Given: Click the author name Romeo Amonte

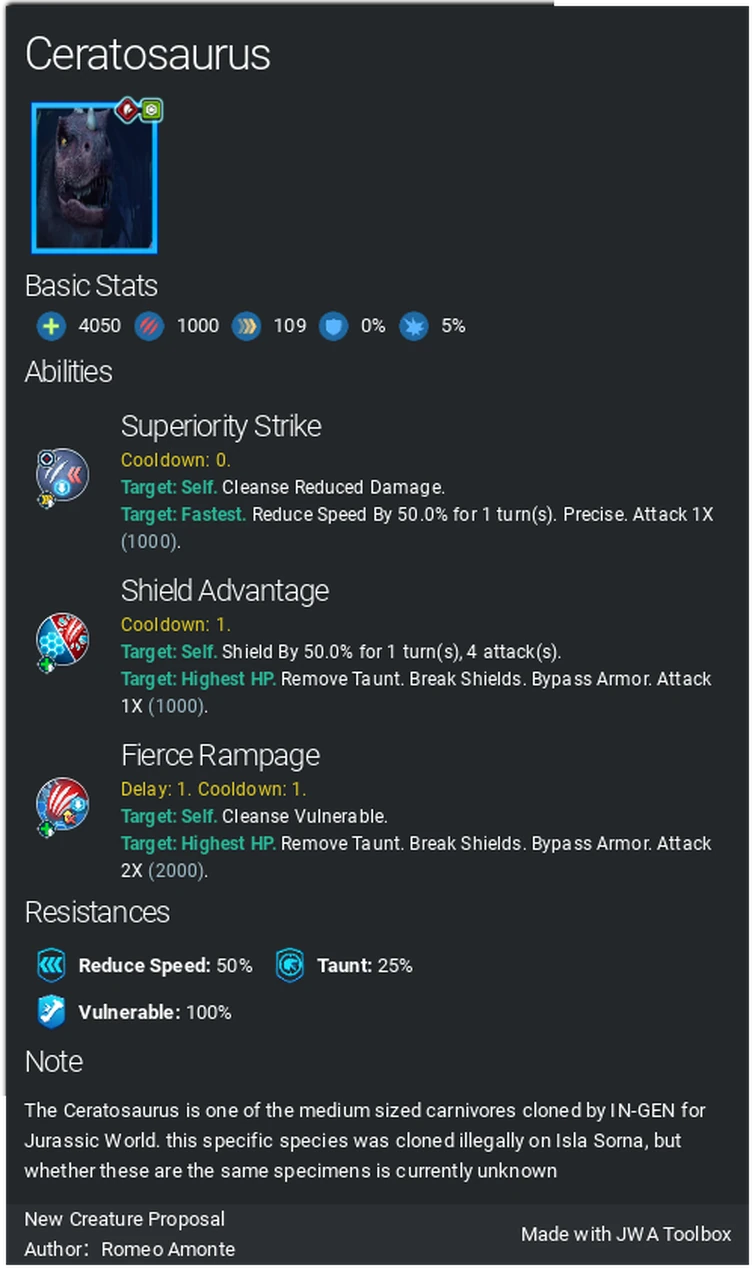Looking at the screenshot, I should pyautogui.click(x=168, y=1249).
